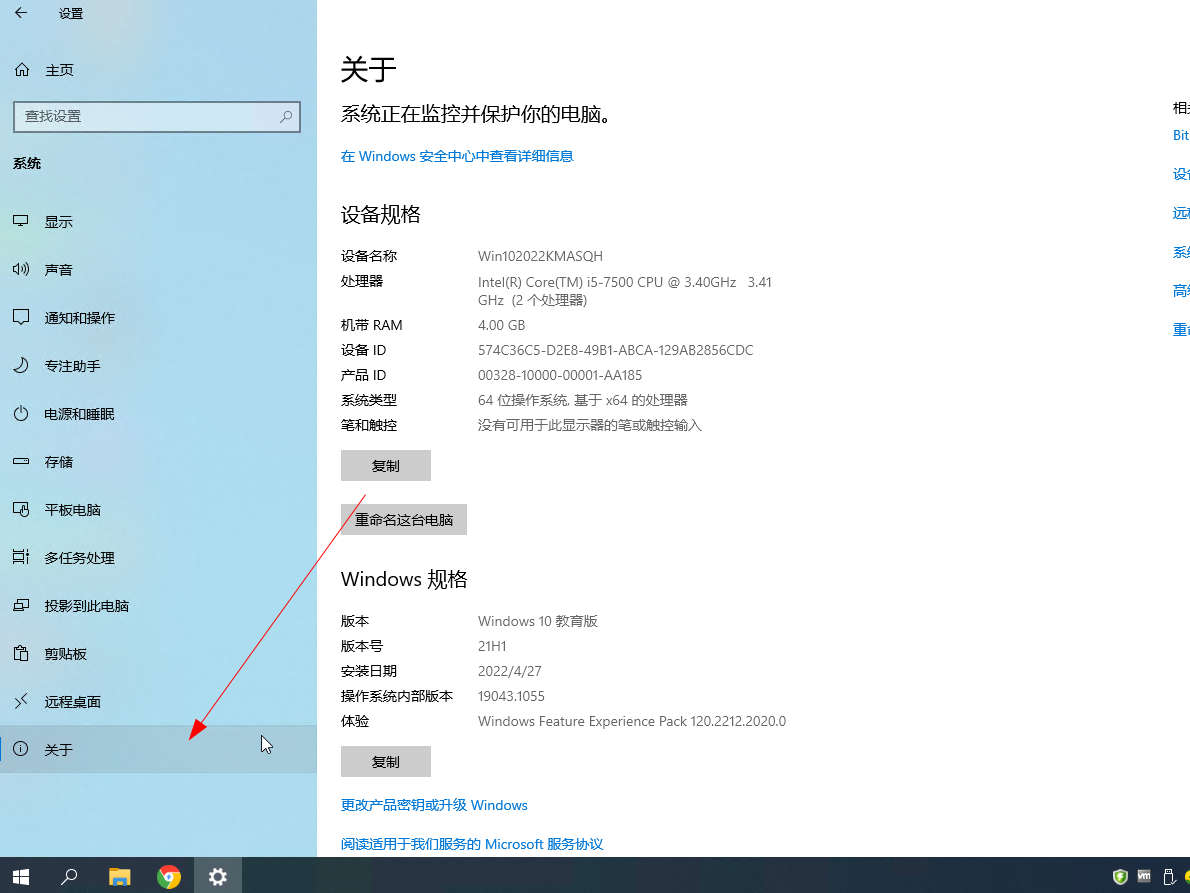Click the search magnifier in 查找设置 box

[285, 116]
